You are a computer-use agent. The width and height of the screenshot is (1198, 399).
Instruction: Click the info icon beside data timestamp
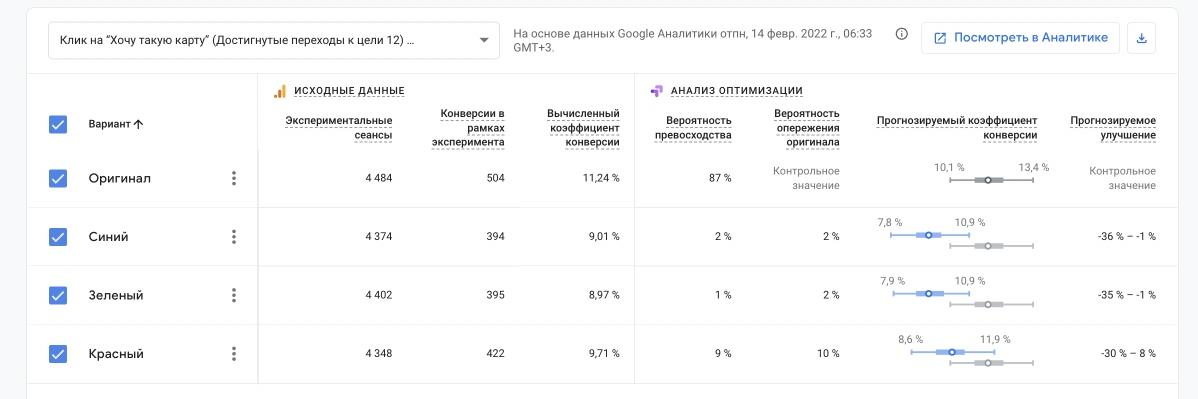point(902,34)
